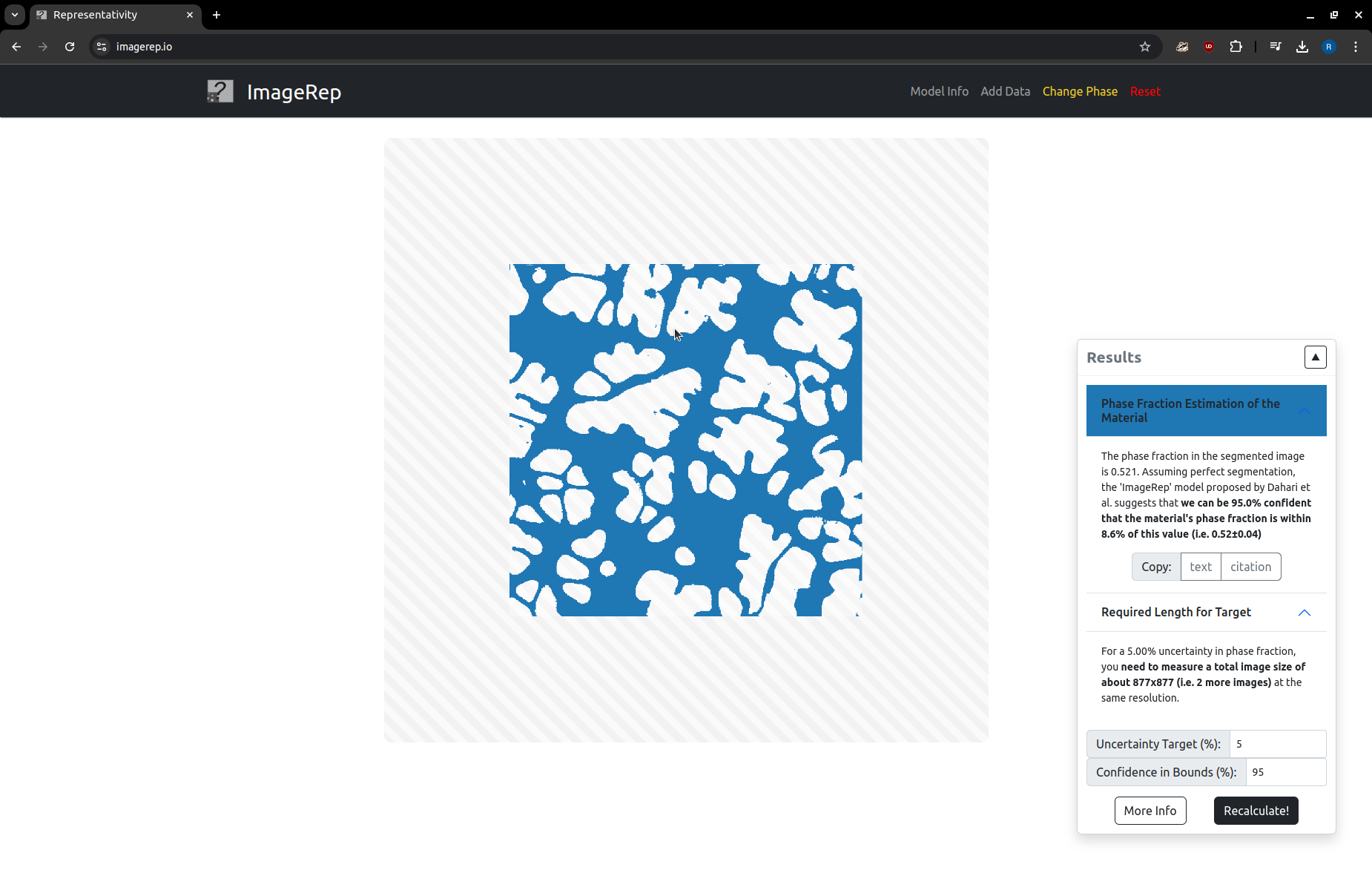Screen dimensions: 1372x870
Task: Copy the result as citation
Action: click(x=1250, y=567)
